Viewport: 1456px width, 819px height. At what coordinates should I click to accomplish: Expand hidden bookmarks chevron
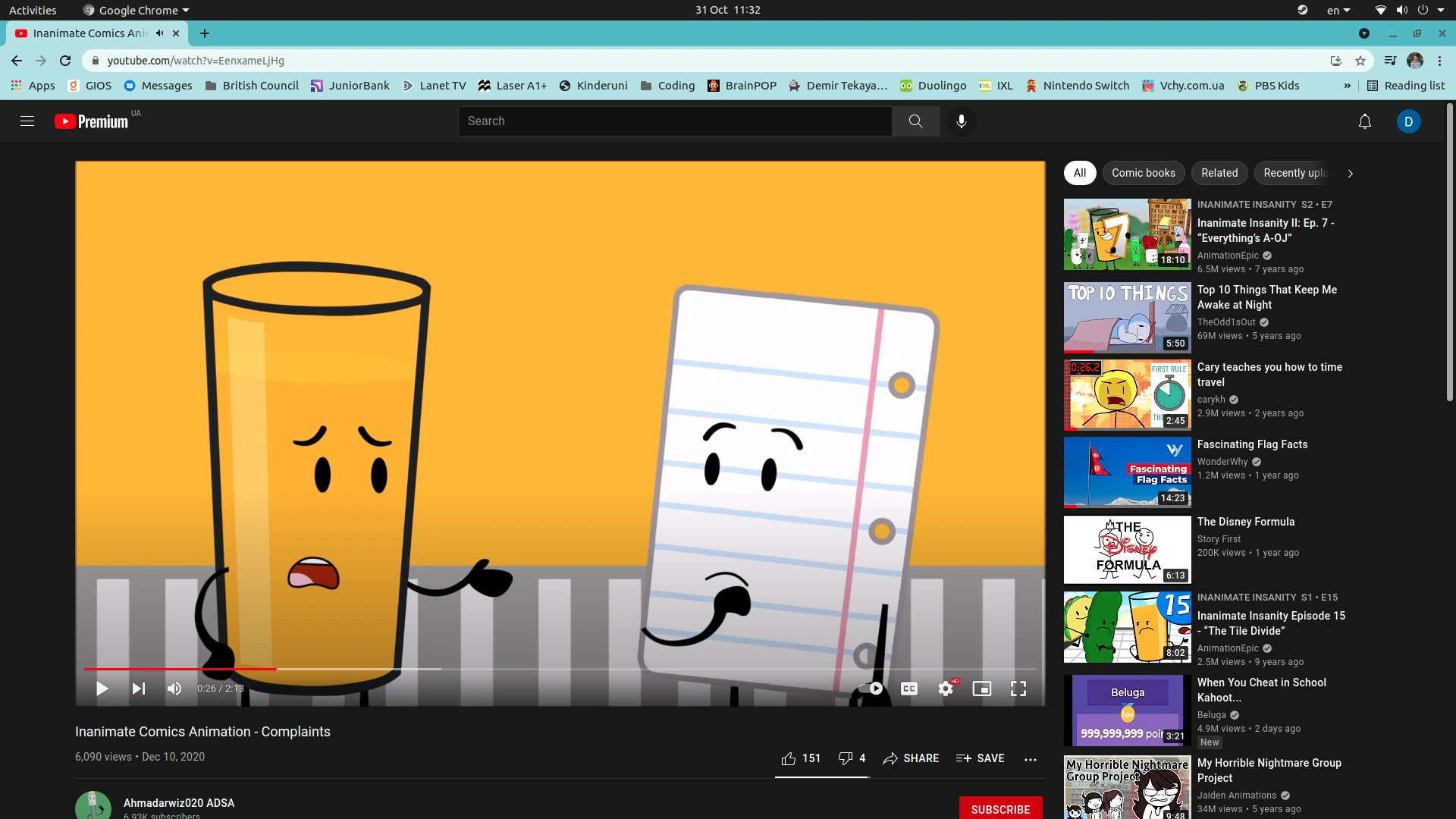(1348, 86)
